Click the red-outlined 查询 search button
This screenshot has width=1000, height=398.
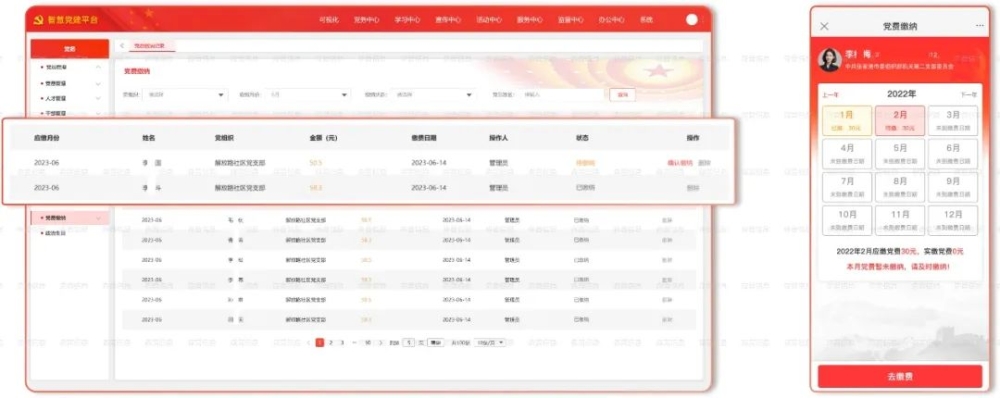pos(622,94)
